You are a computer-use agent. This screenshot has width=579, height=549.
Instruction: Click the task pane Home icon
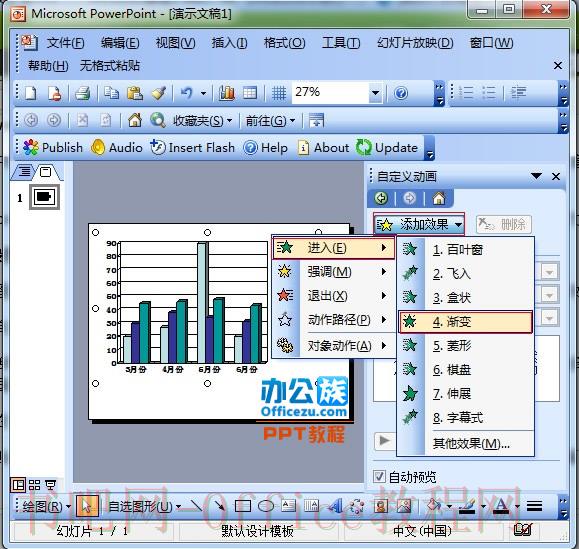coord(439,198)
